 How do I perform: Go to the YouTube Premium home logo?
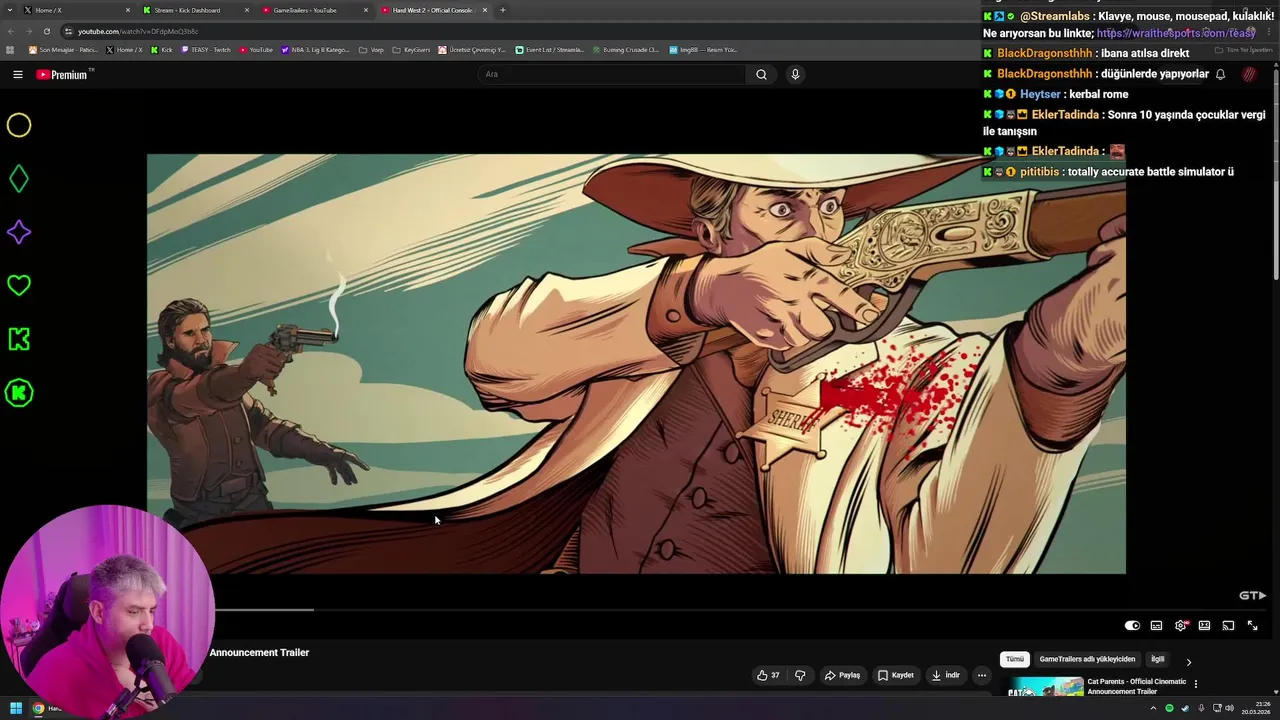pyautogui.click(x=64, y=74)
